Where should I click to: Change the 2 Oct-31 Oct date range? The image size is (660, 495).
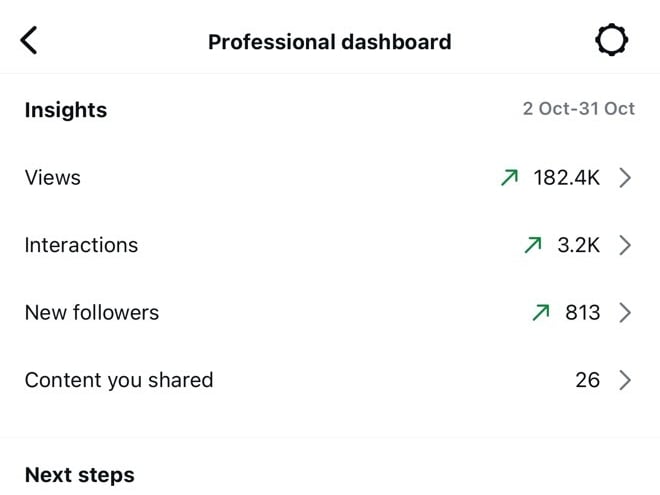(x=579, y=109)
